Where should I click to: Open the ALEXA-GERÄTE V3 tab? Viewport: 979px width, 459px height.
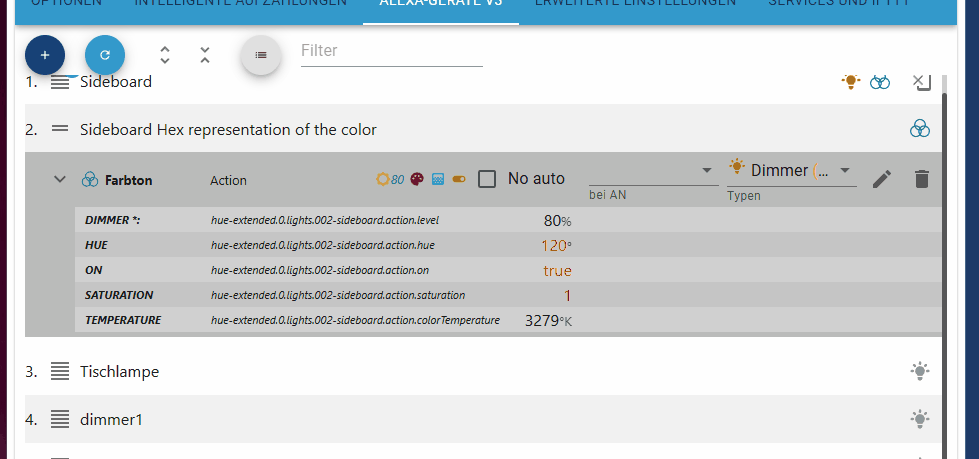tap(440, 4)
